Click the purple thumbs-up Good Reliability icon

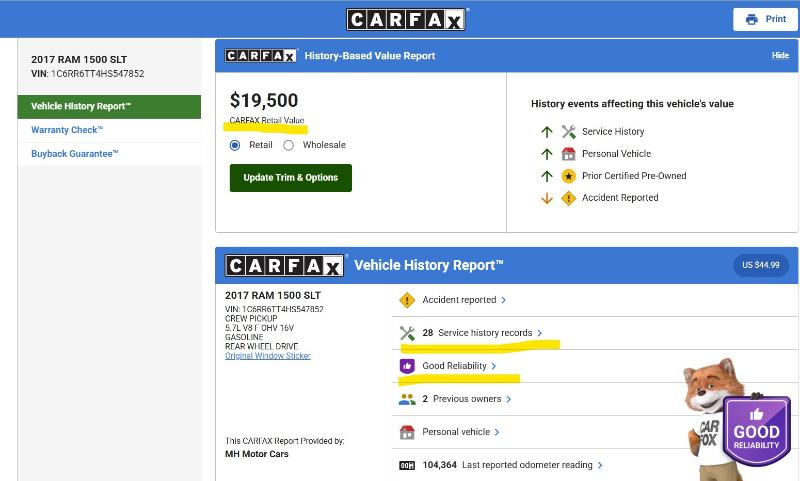407,366
